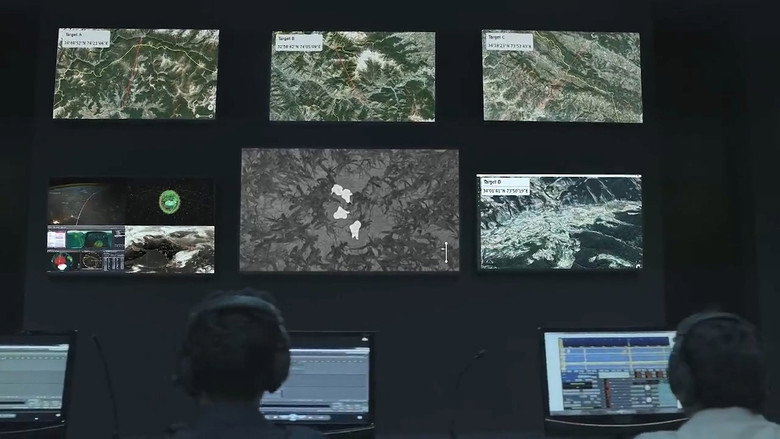This screenshot has width=780, height=439.
Task: Click the lowest white highlighted target shape
Action: pos(355,229)
